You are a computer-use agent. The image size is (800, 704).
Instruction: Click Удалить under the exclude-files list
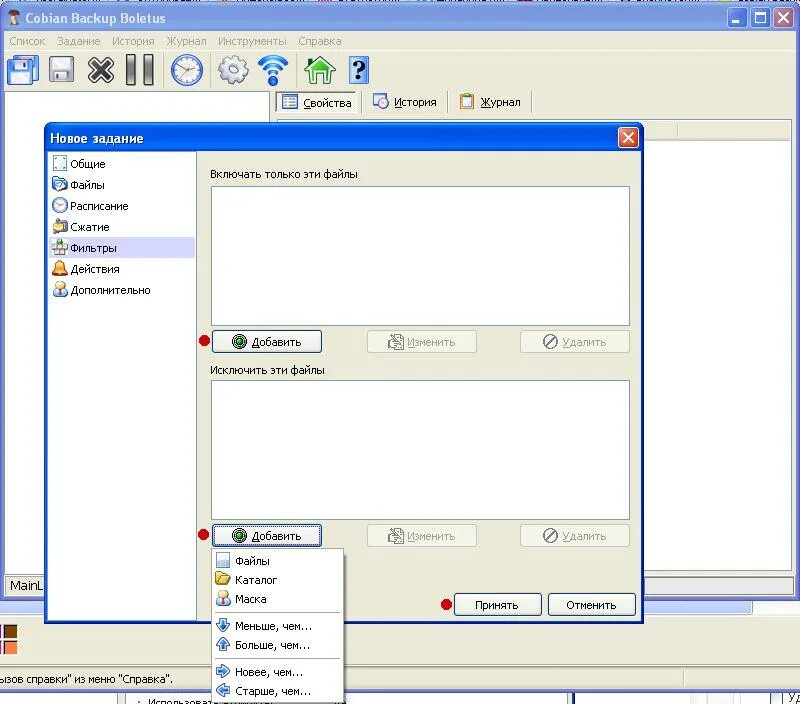click(575, 535)
